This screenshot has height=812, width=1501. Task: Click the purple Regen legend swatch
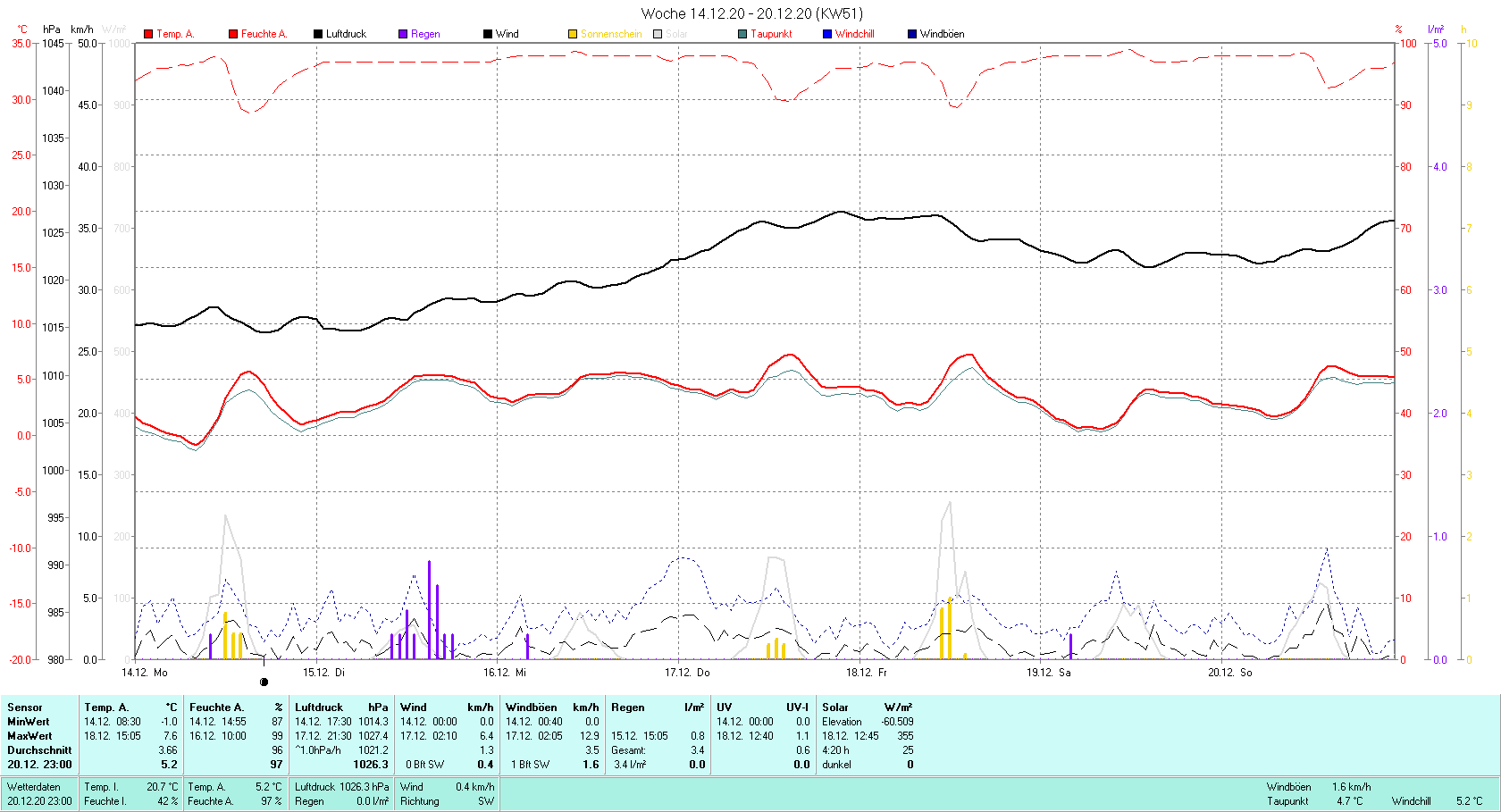403,34
